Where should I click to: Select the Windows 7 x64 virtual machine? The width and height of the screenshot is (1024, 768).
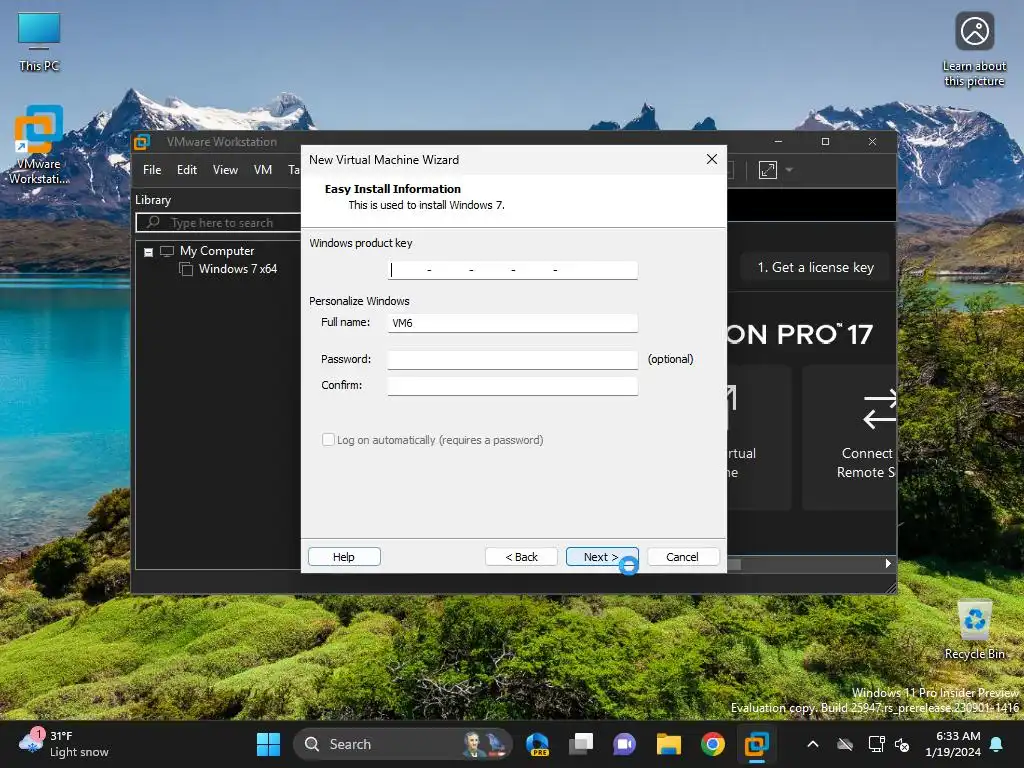click(238, 269)
